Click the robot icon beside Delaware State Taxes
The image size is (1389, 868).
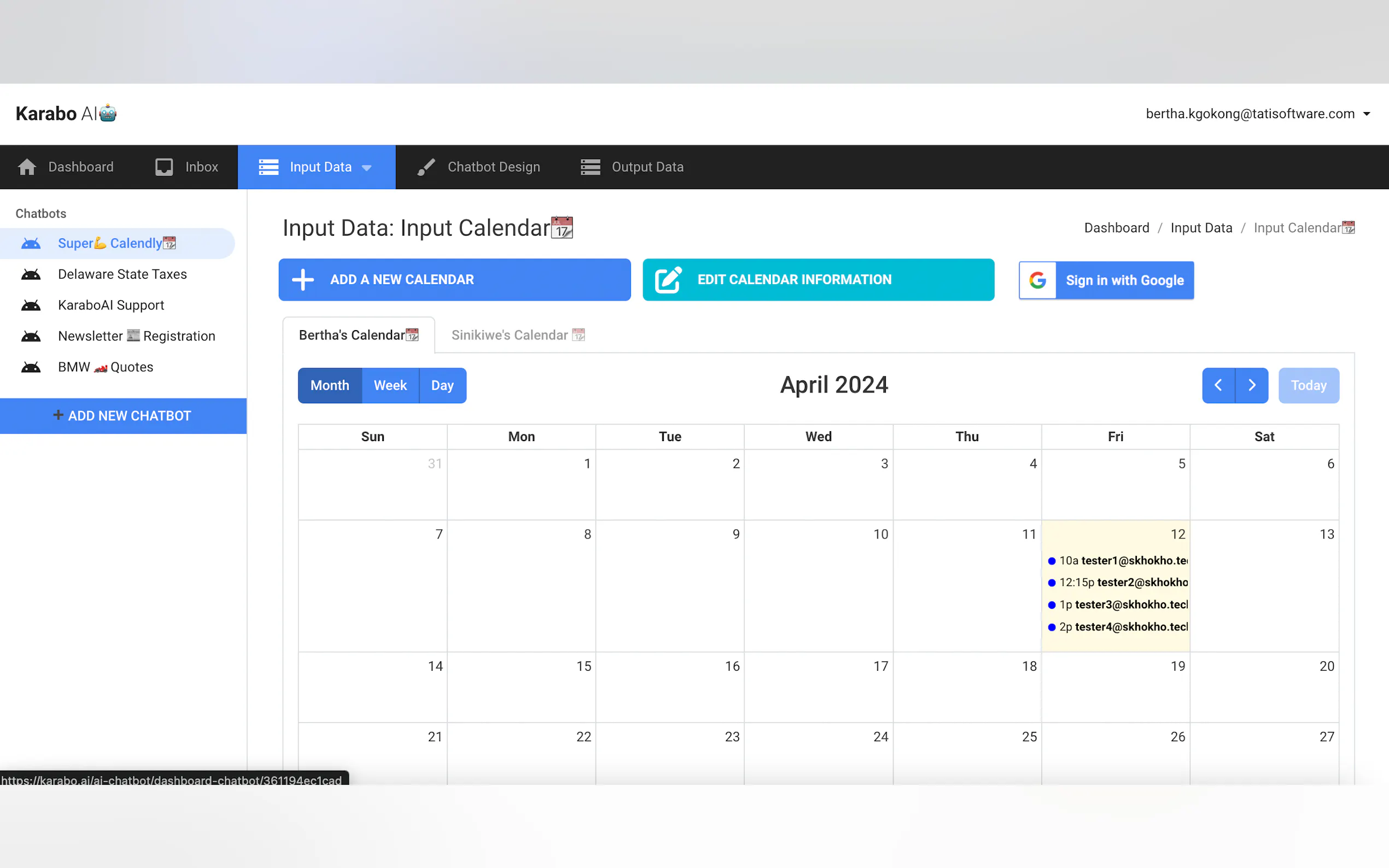point(31,274)
